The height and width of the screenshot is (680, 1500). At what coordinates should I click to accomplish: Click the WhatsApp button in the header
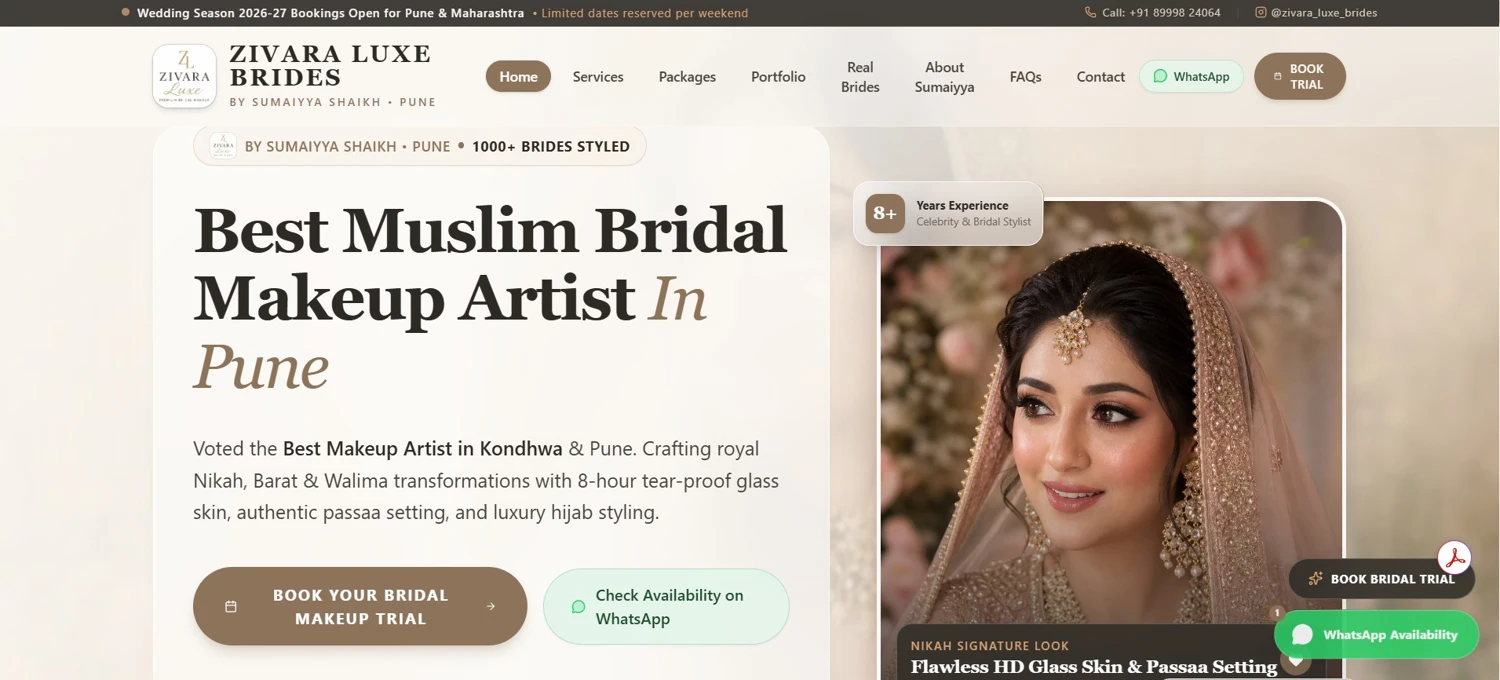pos(1191,76)
